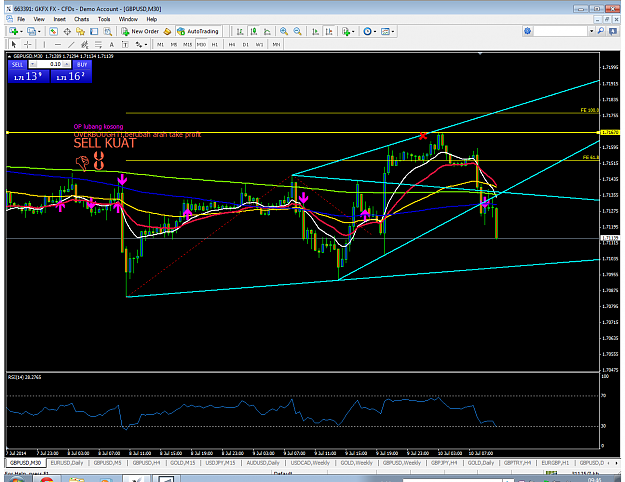625x482 pixels.
Task: Switch to M5 timeframe
Action: click(x=174, y=44)
